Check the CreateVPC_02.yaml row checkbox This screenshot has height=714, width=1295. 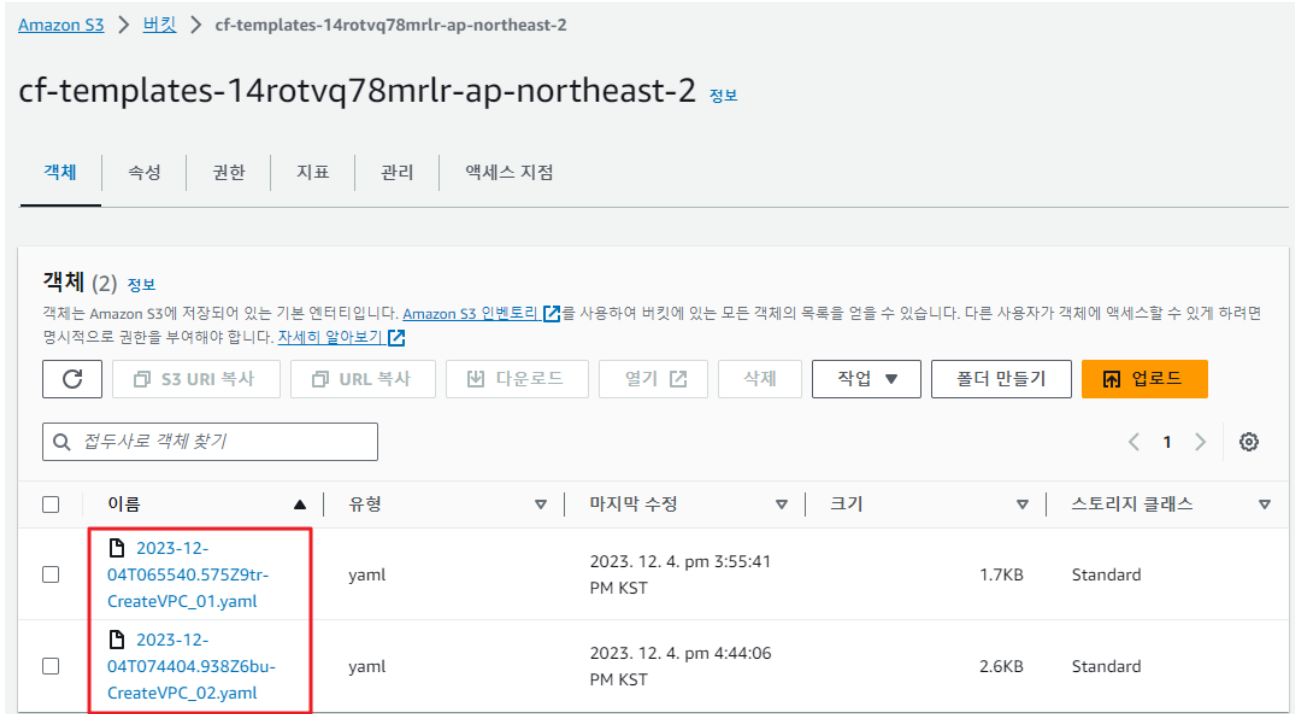pos(51,666)
